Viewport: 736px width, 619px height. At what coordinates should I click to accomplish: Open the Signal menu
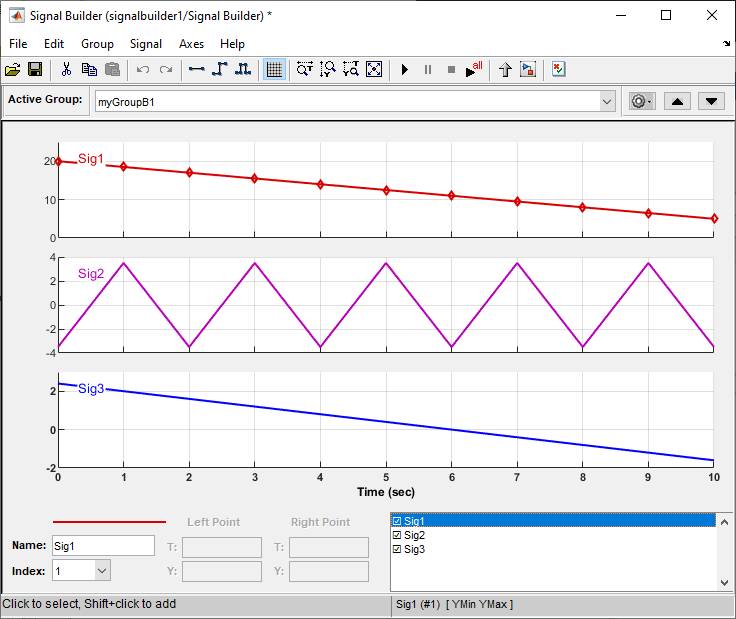[146, 44]
